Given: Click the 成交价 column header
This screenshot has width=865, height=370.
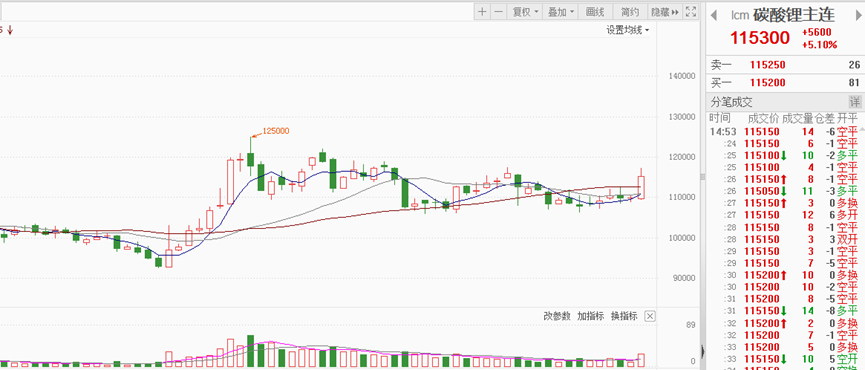Looking at the screenshot, I should pyautogui.click(x=764, y=118).
